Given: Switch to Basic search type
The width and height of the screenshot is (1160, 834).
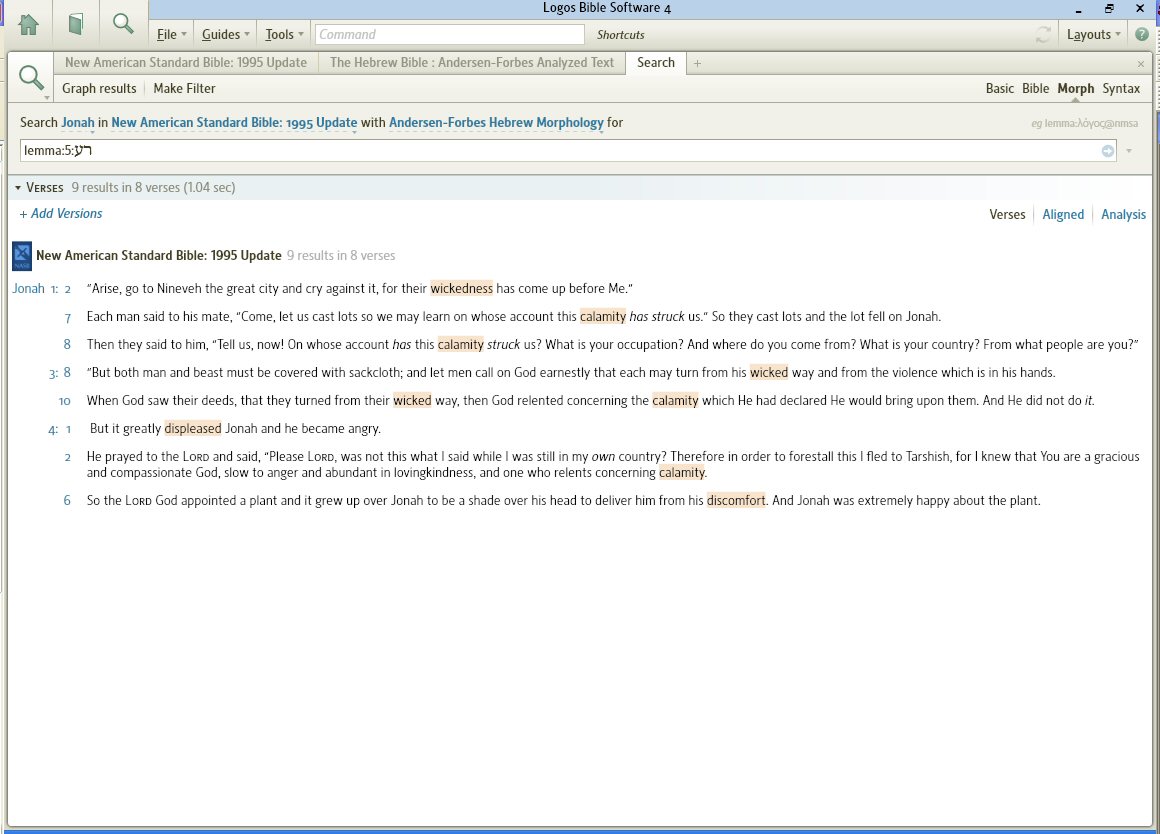Looking at the screenshot, I should 999,88.
